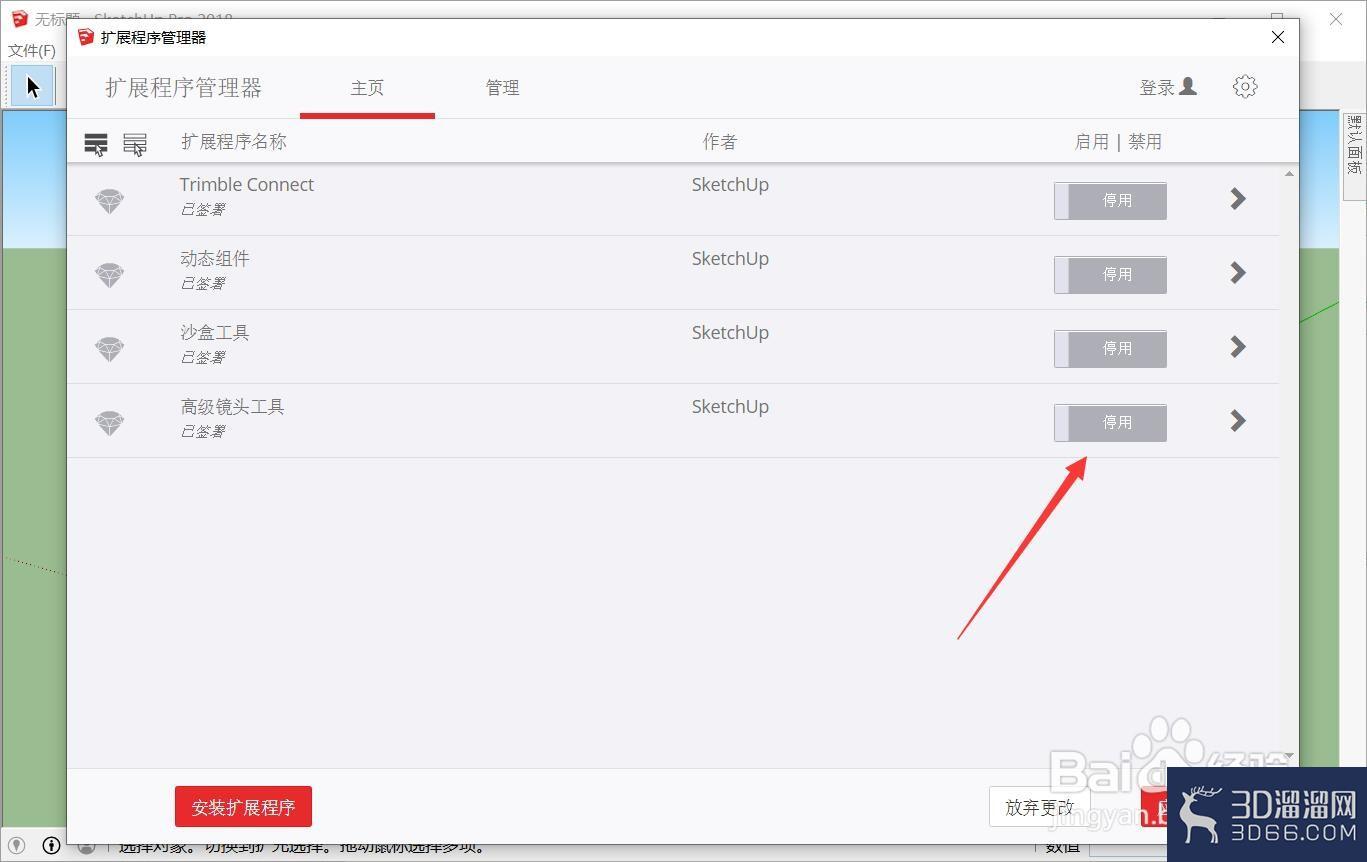Click 已签署 under 动态组件
The image size is (1367, 862).
coord(203,283)
